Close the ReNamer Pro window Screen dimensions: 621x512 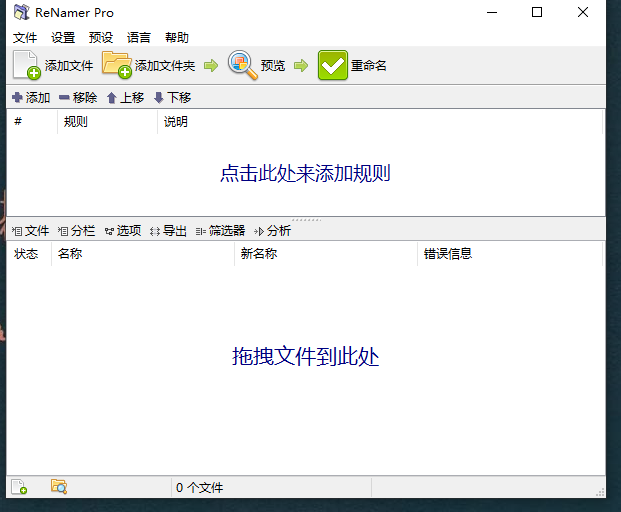[x=583, y=12]
